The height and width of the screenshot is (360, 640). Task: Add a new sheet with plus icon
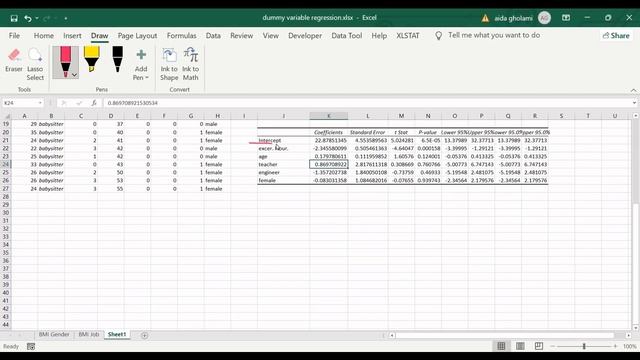point(144,335)
